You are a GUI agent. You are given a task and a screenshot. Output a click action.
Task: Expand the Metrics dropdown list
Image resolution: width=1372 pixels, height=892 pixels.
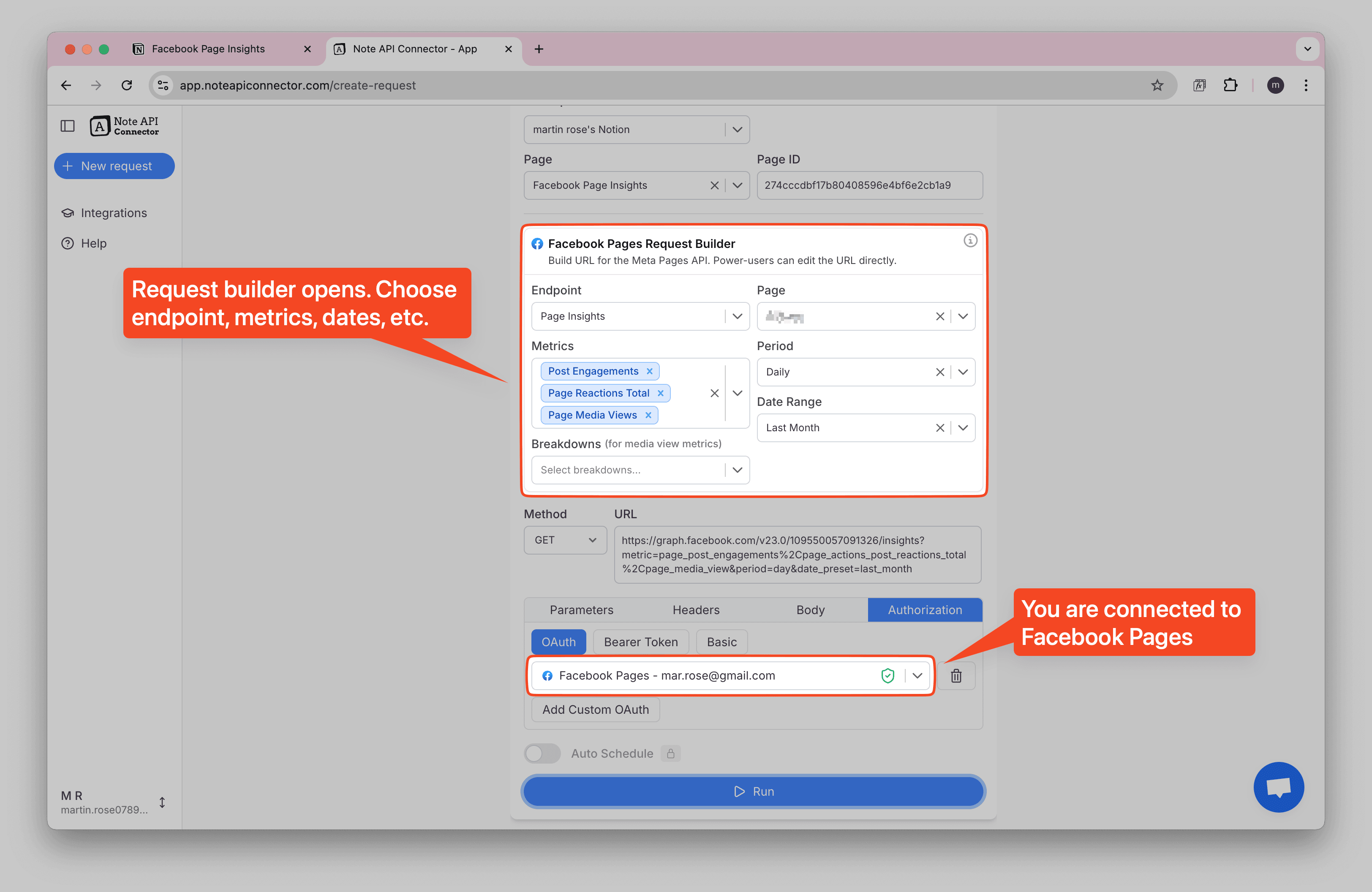[737, 393]
